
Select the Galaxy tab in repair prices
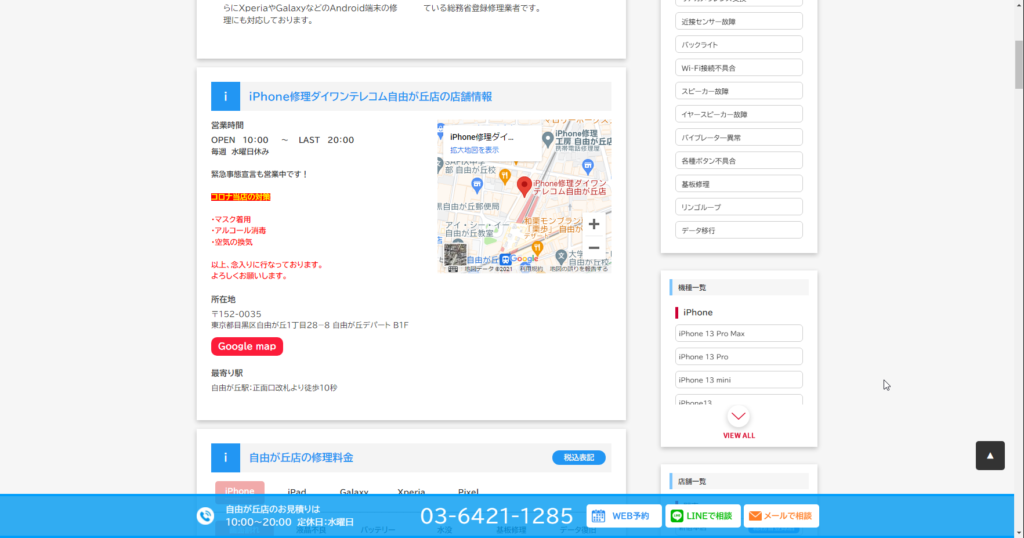[354, 492]
